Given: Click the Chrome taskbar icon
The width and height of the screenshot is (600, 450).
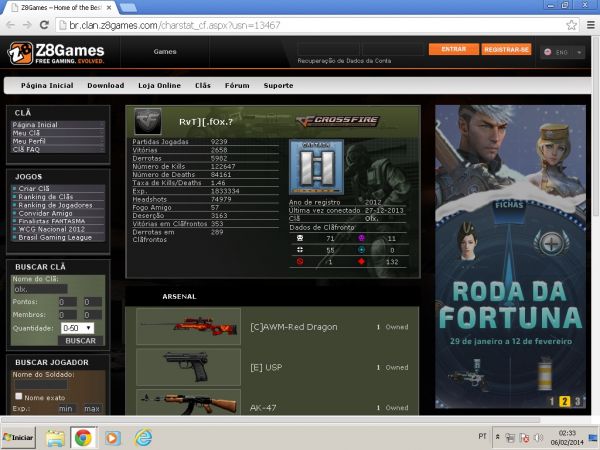Looking at the screenshot, I should click(x=83, y=438).
